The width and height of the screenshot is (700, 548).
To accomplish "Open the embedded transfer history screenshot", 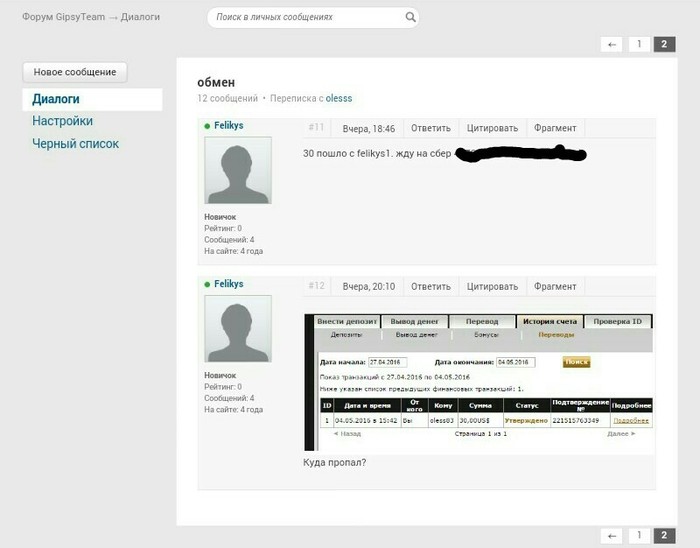I will [x=479, y=382].
